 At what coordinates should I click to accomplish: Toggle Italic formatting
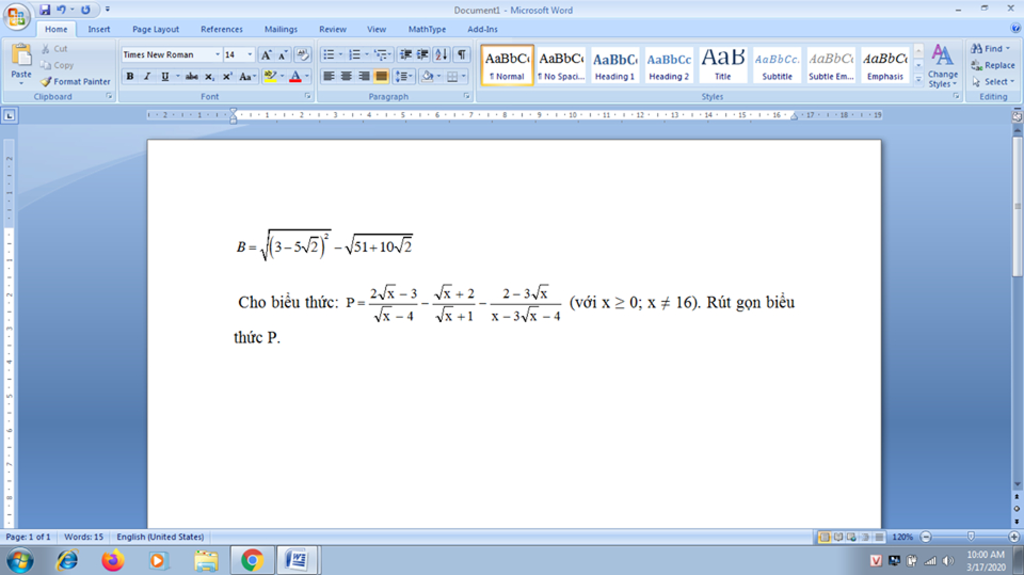(147, 76)
